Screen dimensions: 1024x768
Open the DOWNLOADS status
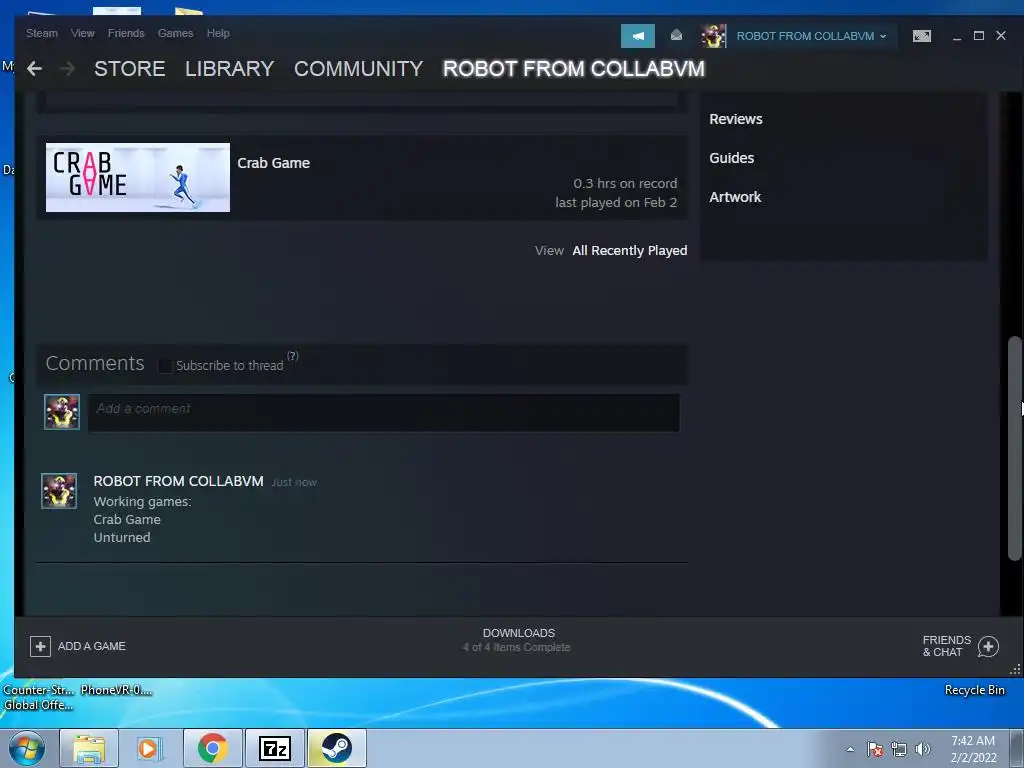point(519,633)
